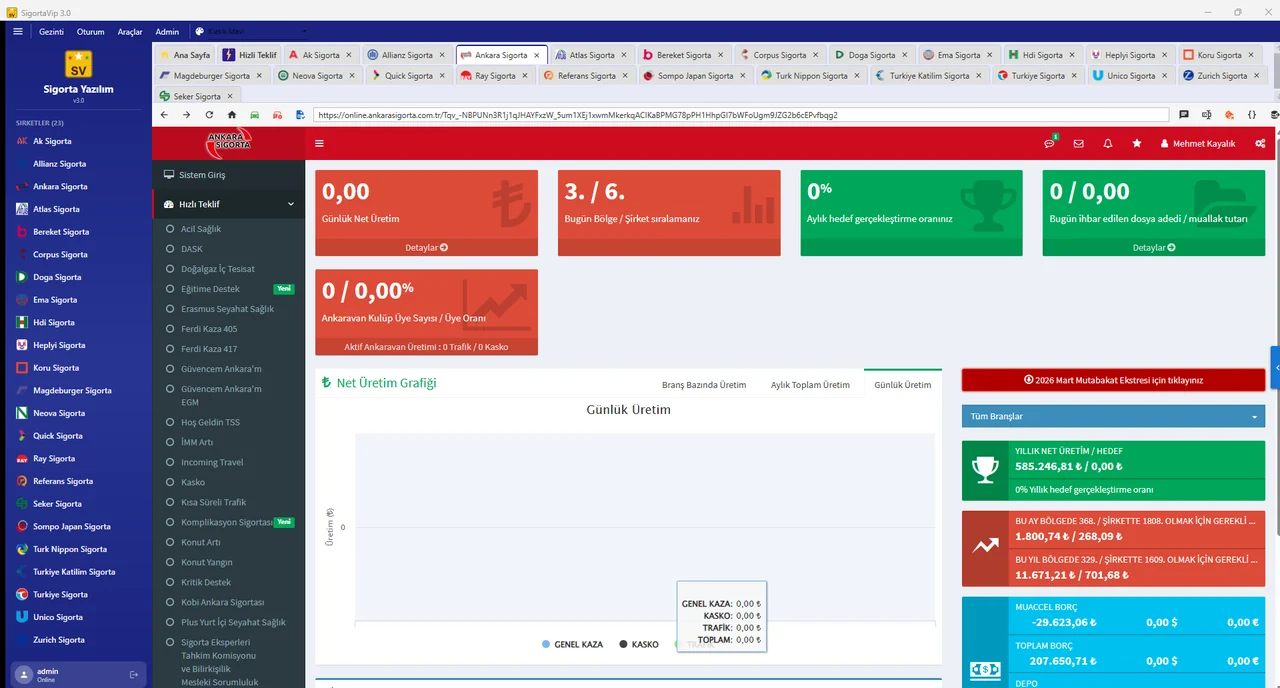Click the green car quote icon in browser toolbar
Viewport: 1280px width, 688px height.
[x=254, y=116]
